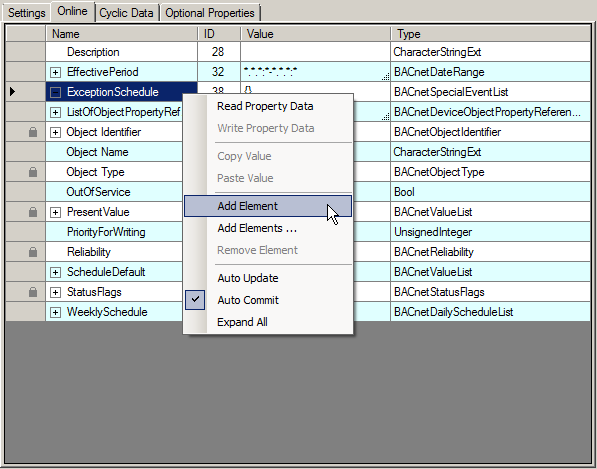Click the BACnetObjectType type cell
The image size is (597, 469).
point(490,172)
